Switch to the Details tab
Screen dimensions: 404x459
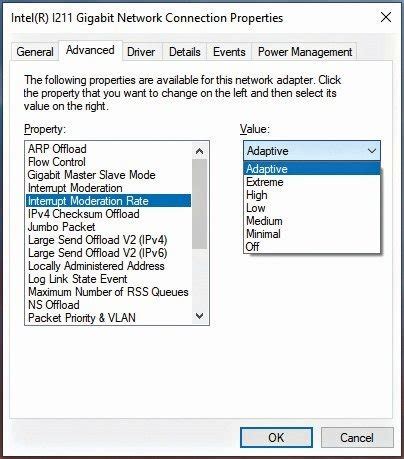pyautogui.click(x=185, y=52)
